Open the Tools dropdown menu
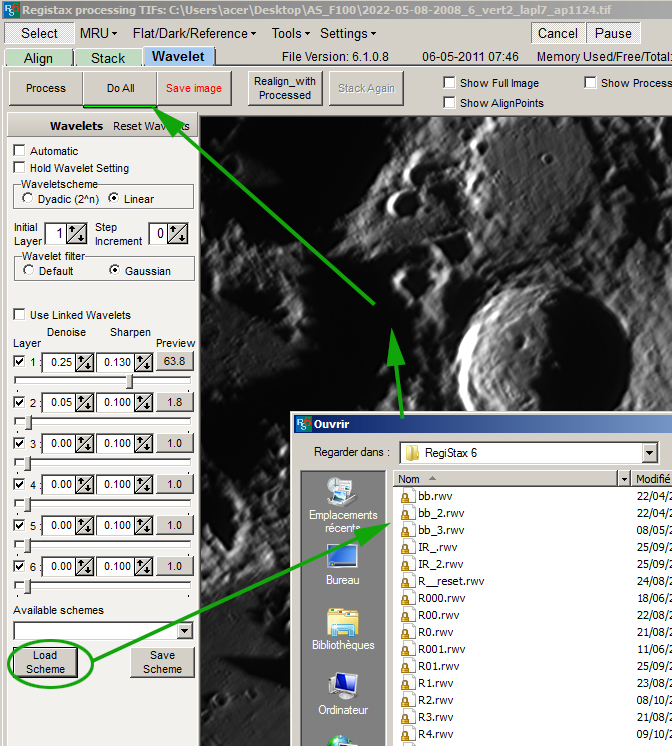672x746 pixels. click(x=291, y=33)
